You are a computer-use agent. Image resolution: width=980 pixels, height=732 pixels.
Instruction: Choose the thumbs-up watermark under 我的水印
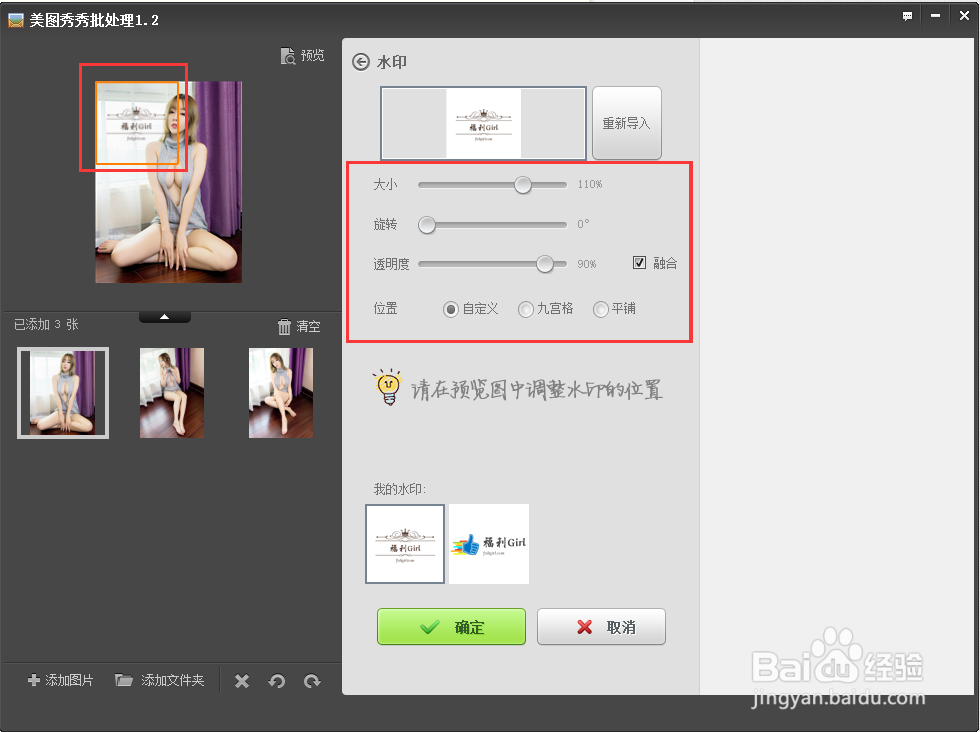click(x=489, y=544)
